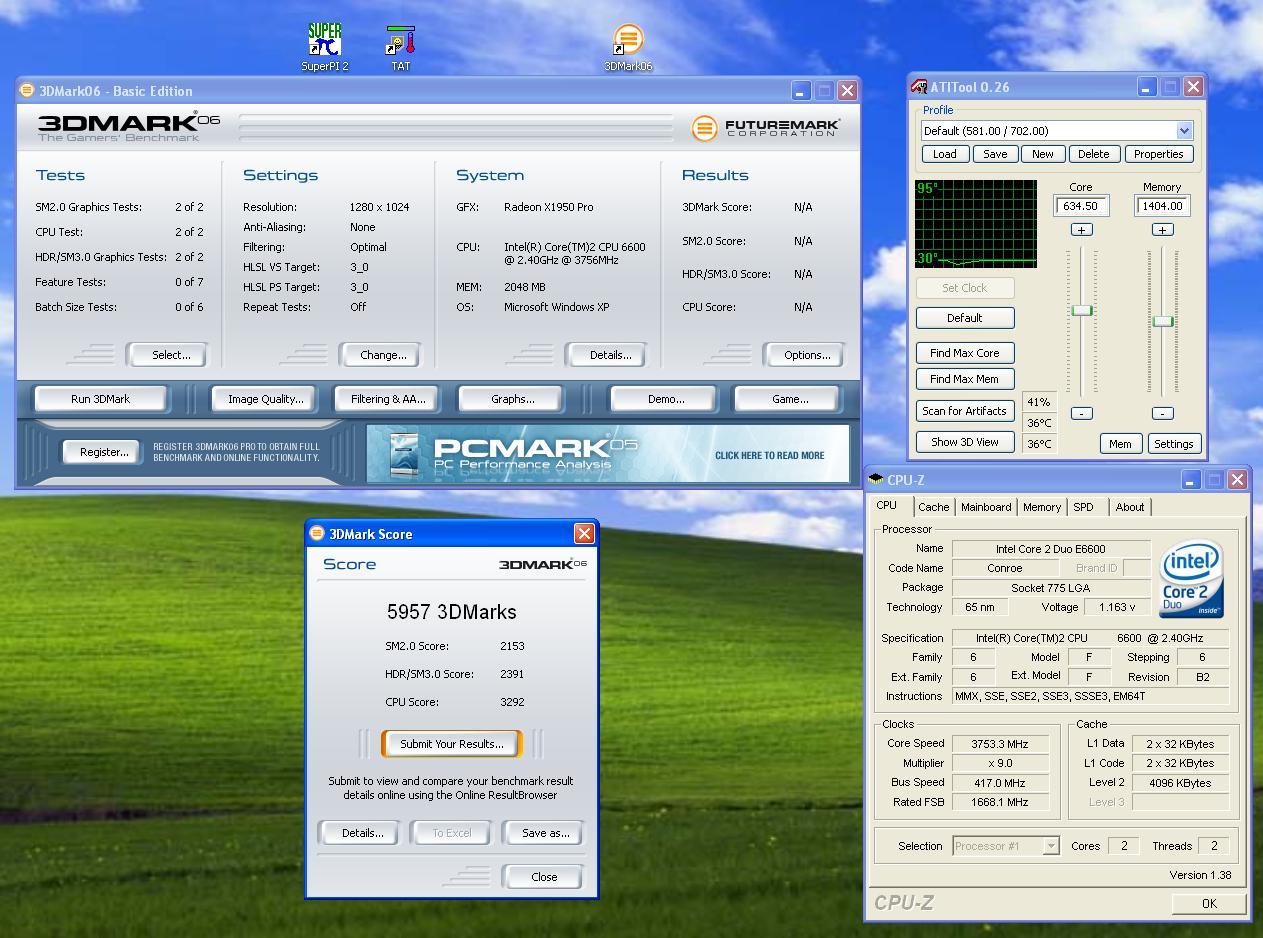Viewport: 1263px width, 938px height.
Task: Click OK in CPU-Z
Action: pos(1209,903)
